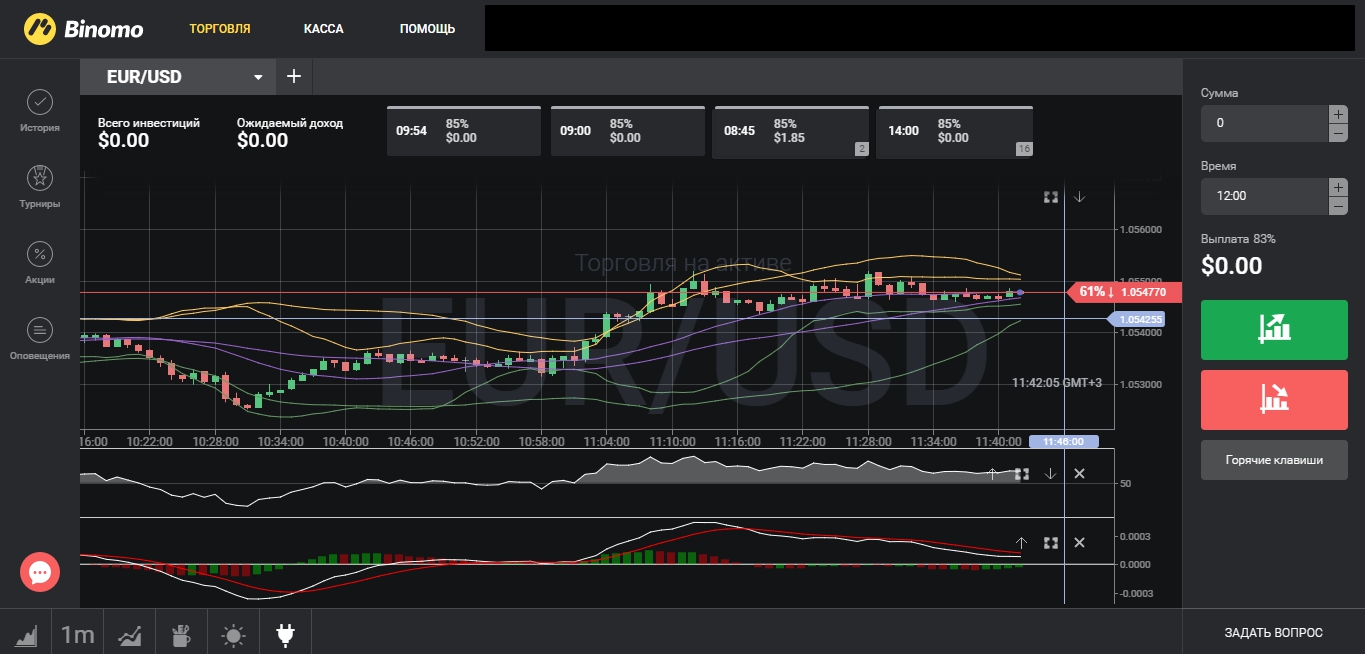Screen dimensions: 1365x654
Task: Change the 1m timeframe setting
Action: click(x=78, y=634)
